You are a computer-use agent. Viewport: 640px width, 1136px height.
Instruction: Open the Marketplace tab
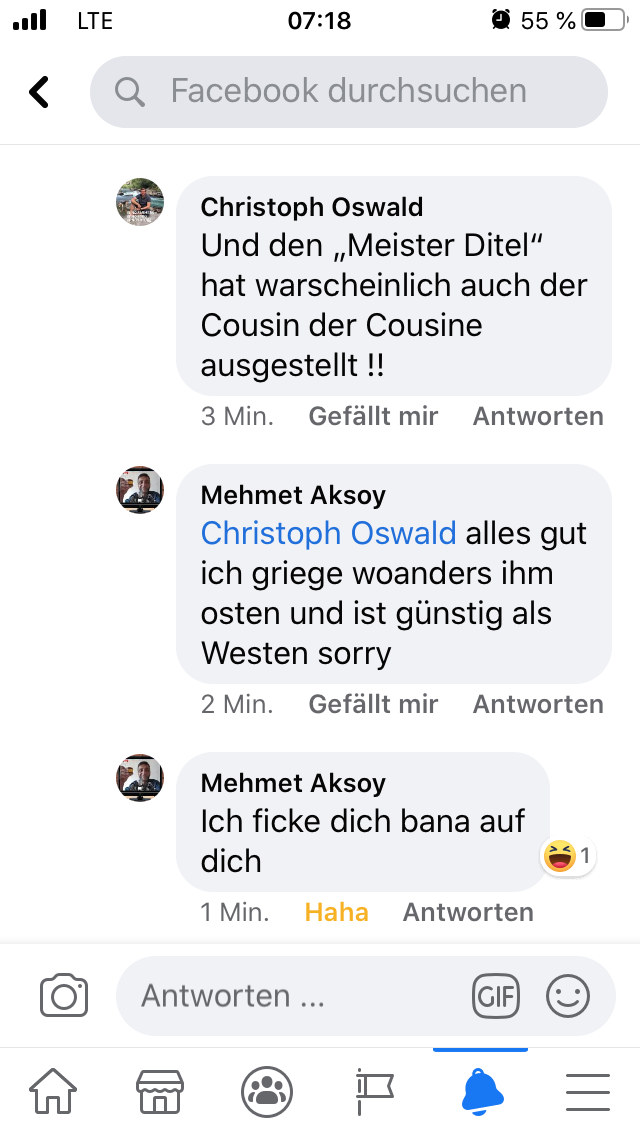160,1092
